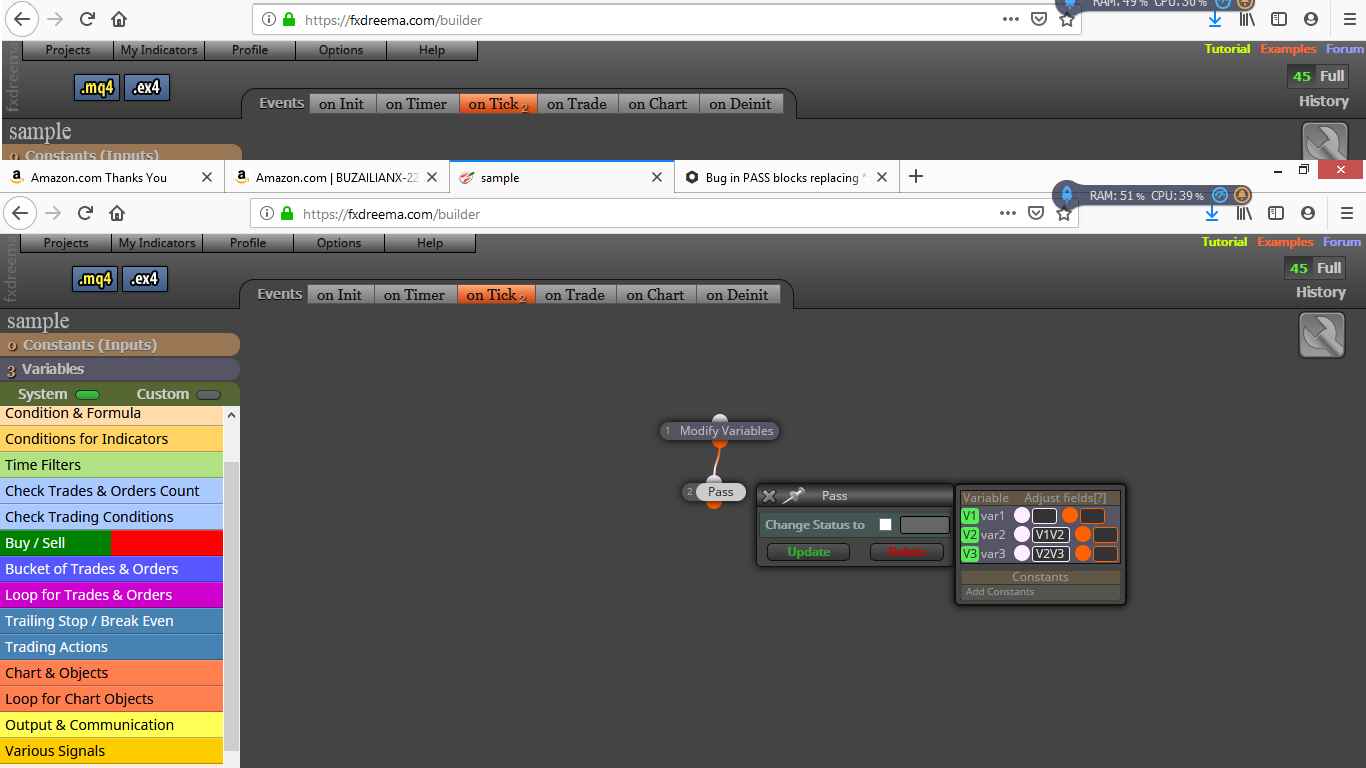This screenshot has height=768, width=1366.
Task: Toggle System blocks switch
Action: pos(88,395)
